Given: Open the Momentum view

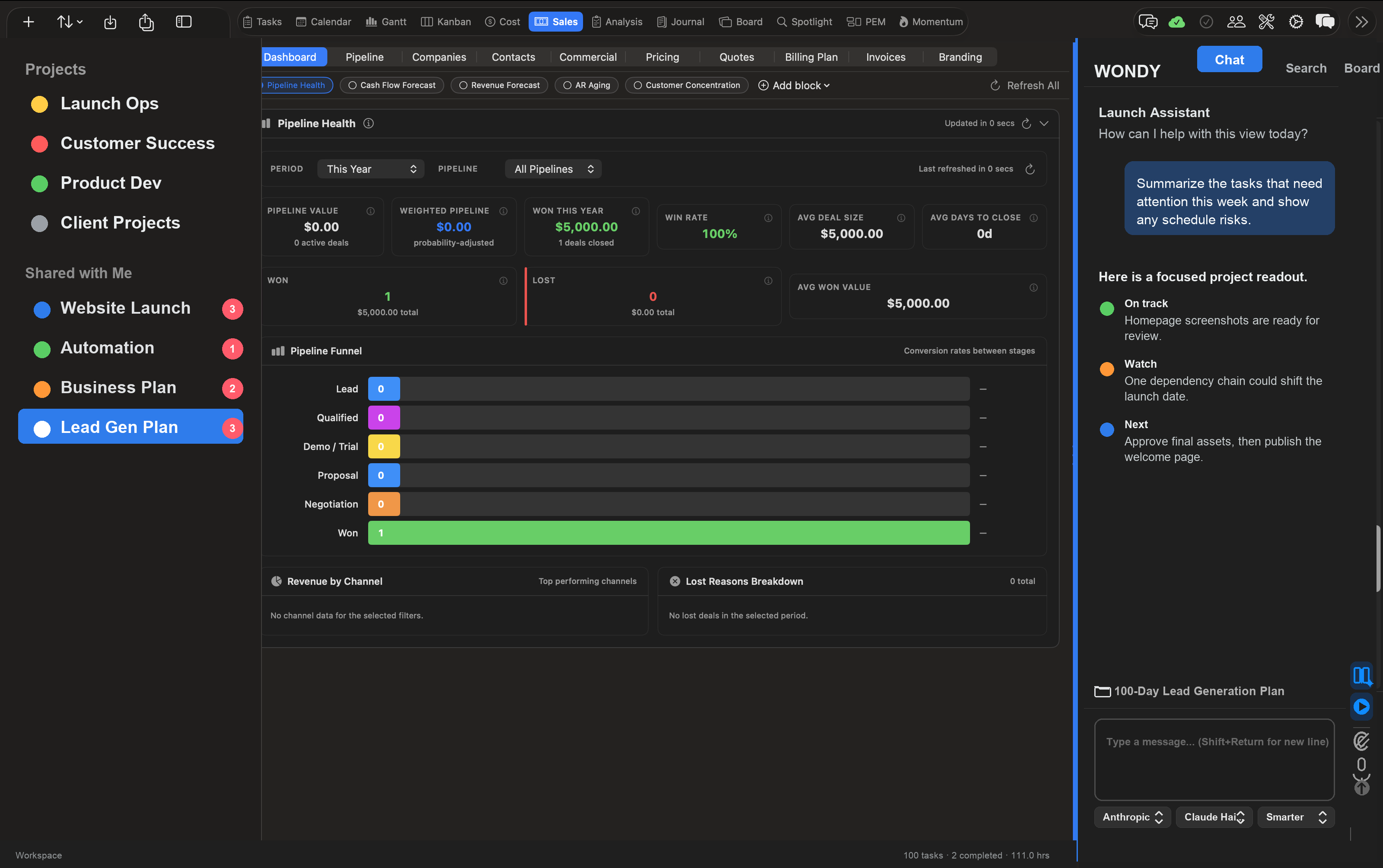Looking at the screenshot, I should click(930, 22).
